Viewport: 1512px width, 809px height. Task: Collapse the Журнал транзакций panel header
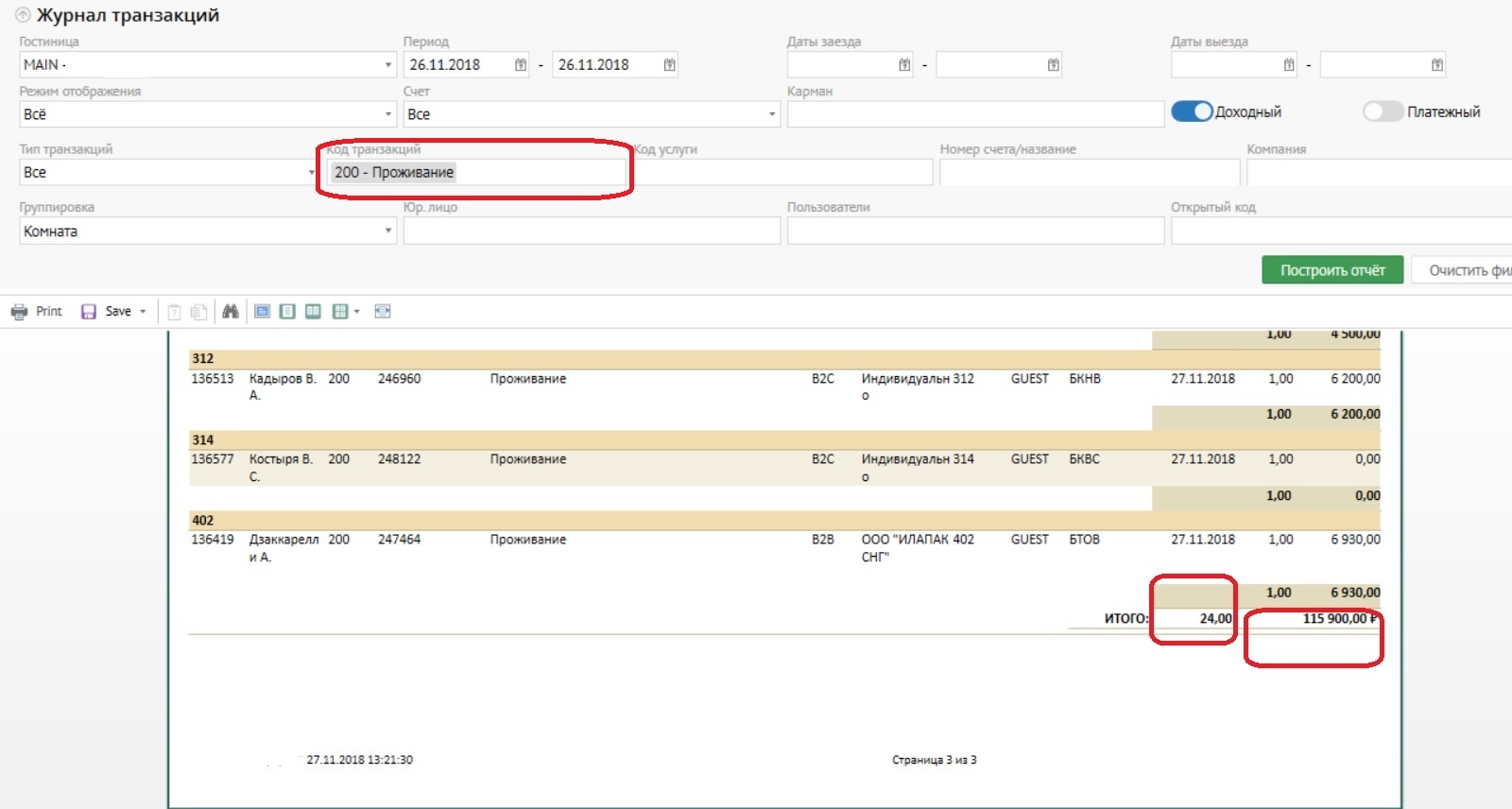[x=23, y=15]
